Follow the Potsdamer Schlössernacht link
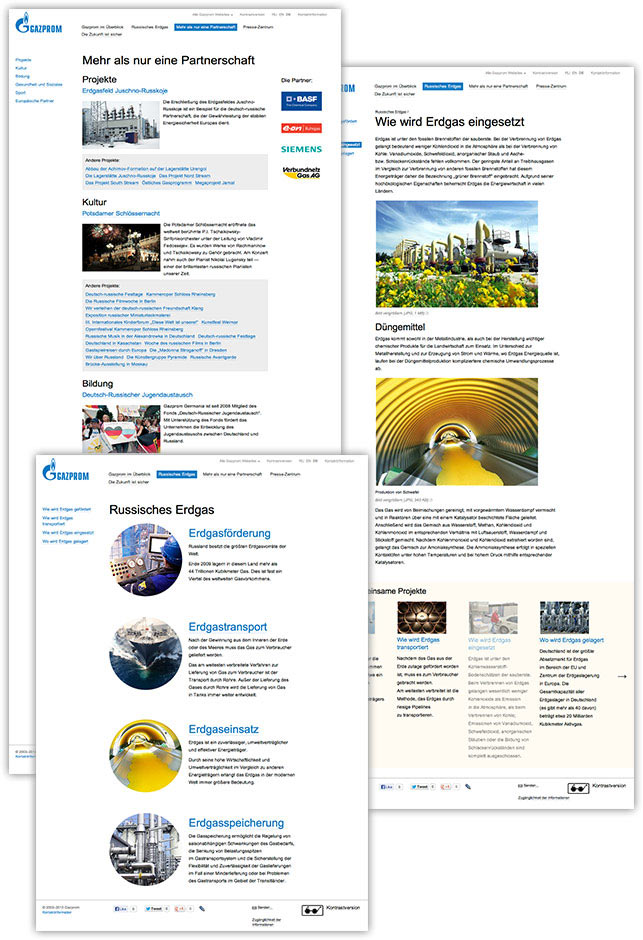This screenshot has height=940, width=643. (123, 214)
